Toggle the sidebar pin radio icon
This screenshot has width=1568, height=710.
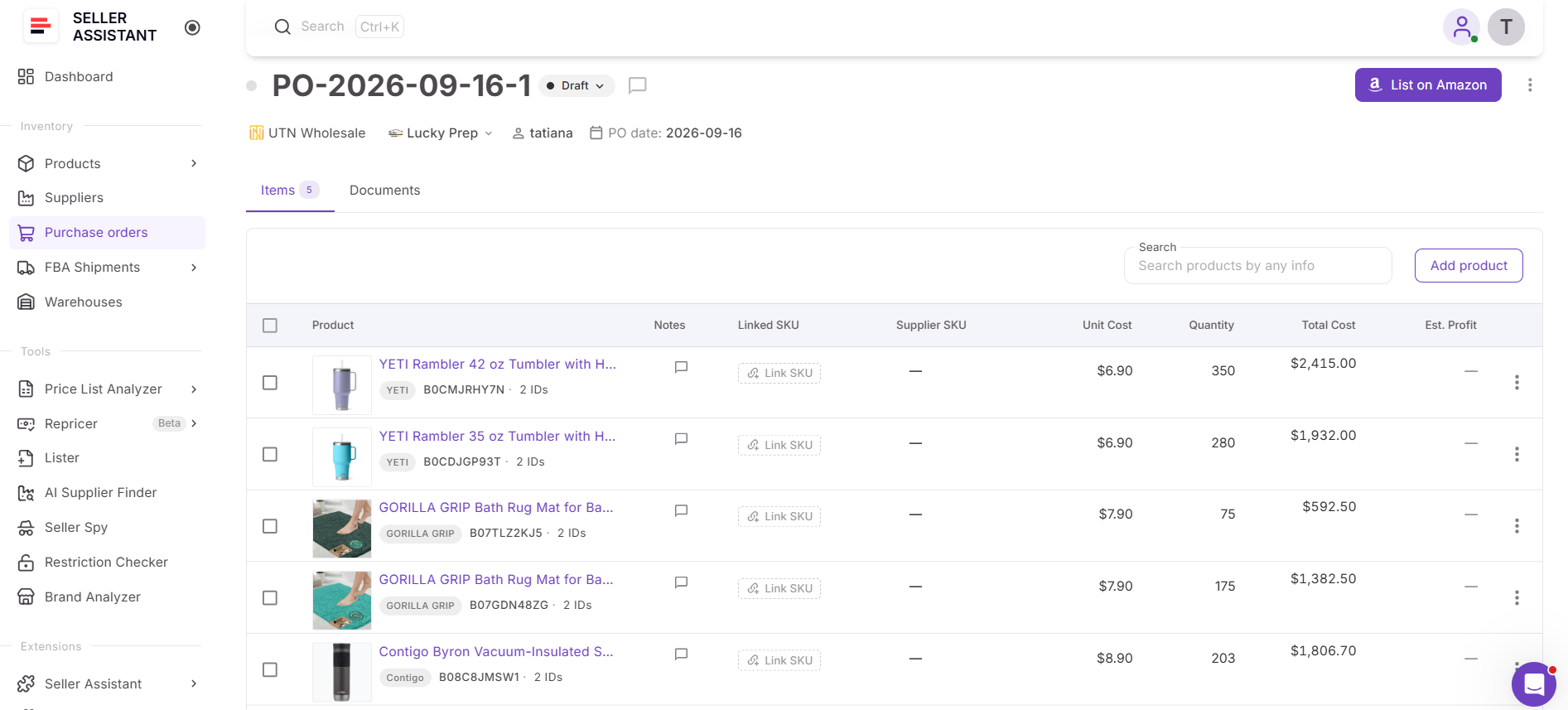(x=192, y=27)
